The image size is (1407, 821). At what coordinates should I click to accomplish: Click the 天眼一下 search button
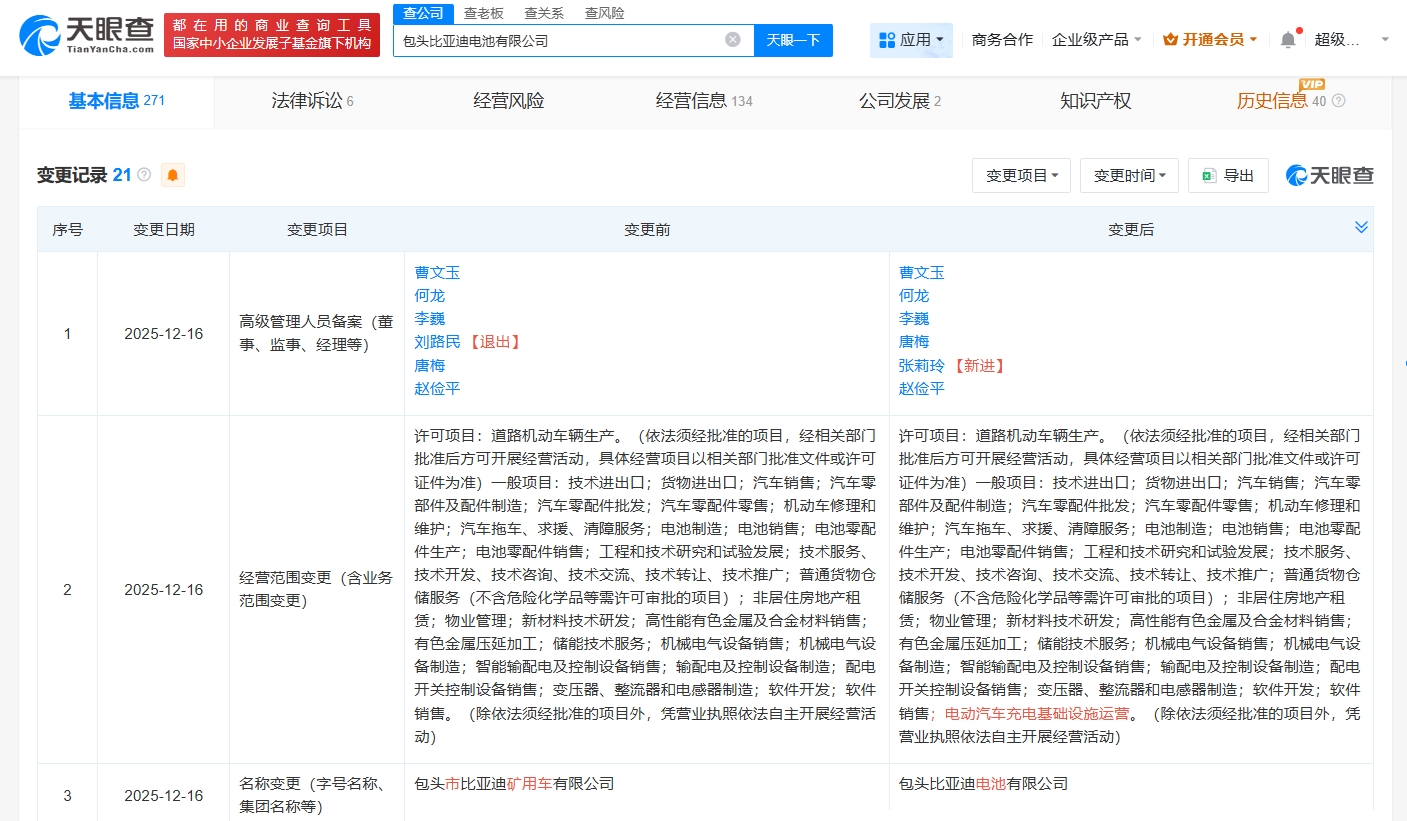tap(793, 40)
